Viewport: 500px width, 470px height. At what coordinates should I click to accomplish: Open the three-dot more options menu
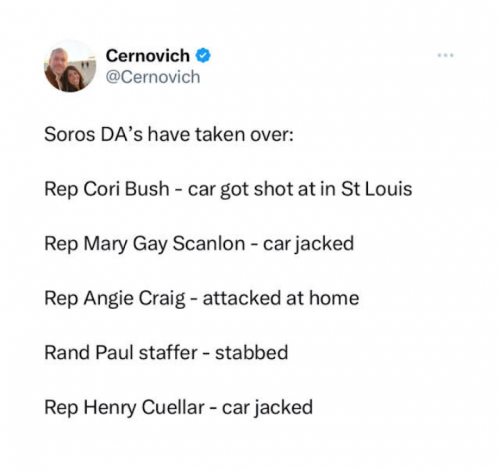coord(446,55)
